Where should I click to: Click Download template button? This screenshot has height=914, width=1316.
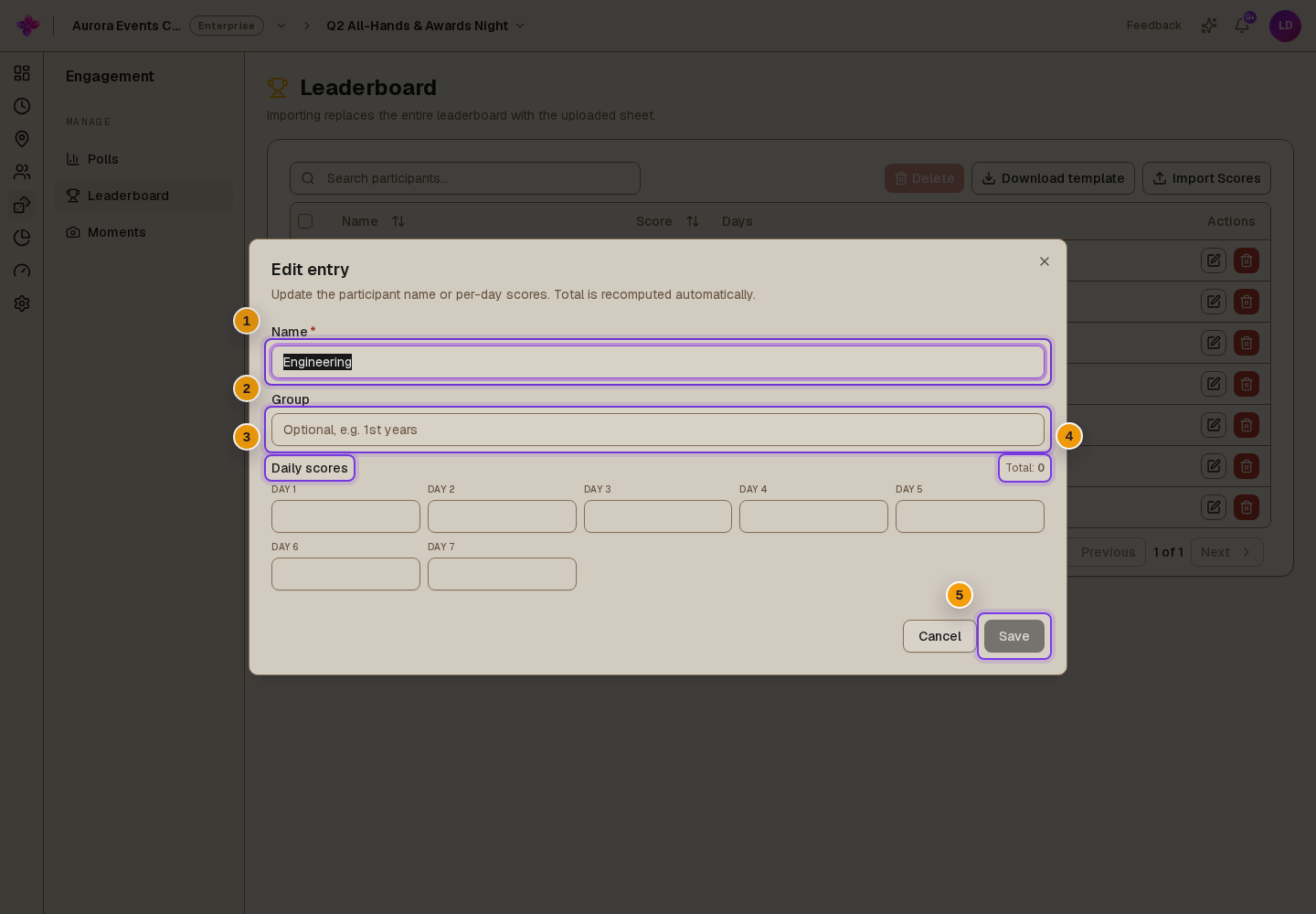pyautogui.click(x=1053, y=178)
